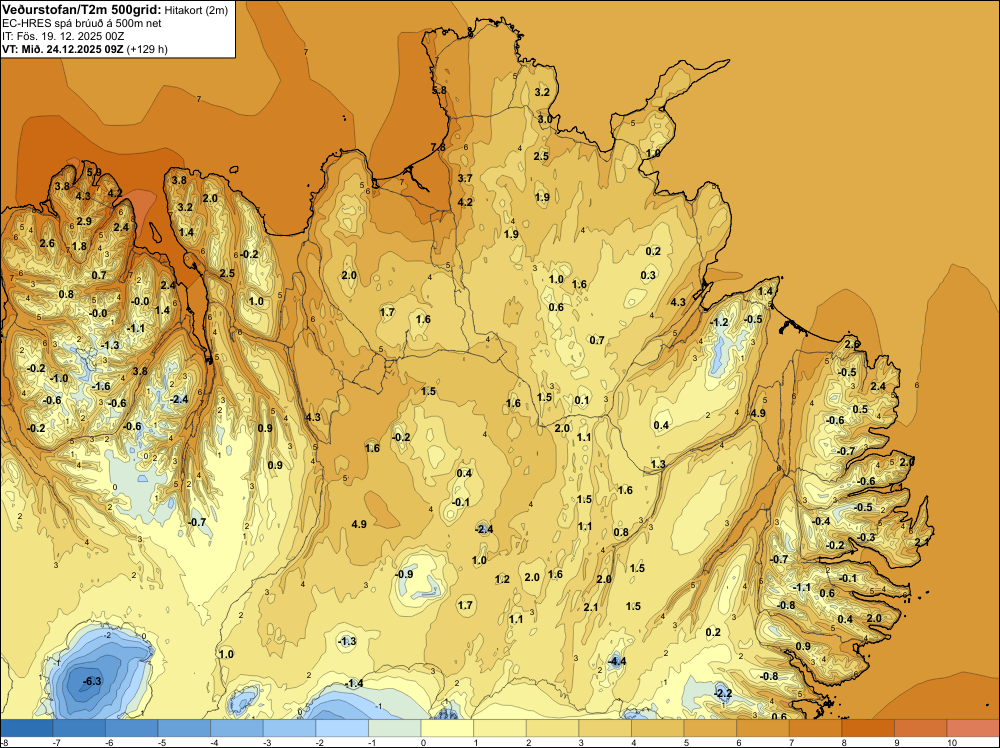Click the init time 'IT: Fös. 19. 12. 2025 00Z'
This screenshot has height=748, width=1000.
coord(63,36)
